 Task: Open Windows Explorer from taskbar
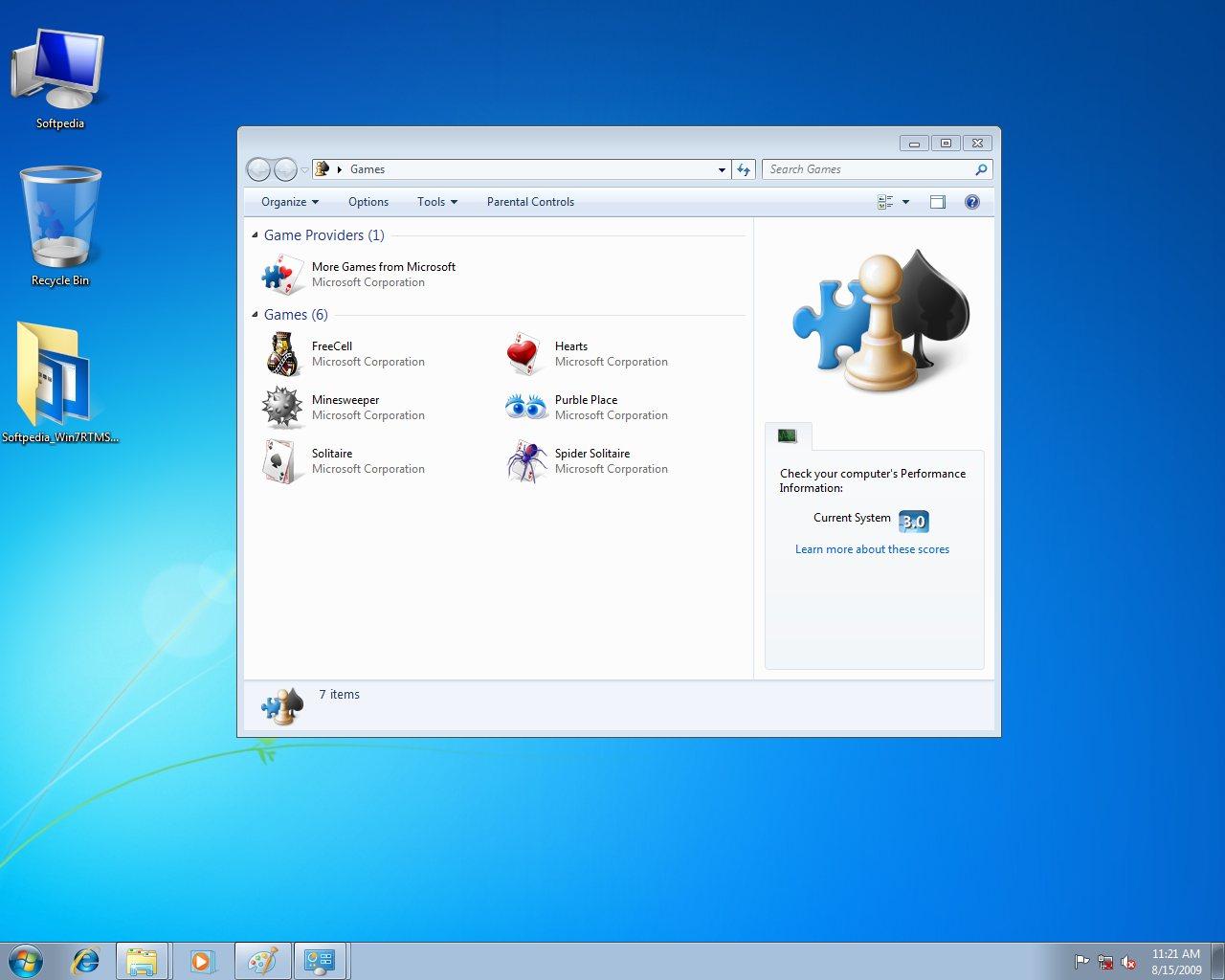[x=142, y=961]
